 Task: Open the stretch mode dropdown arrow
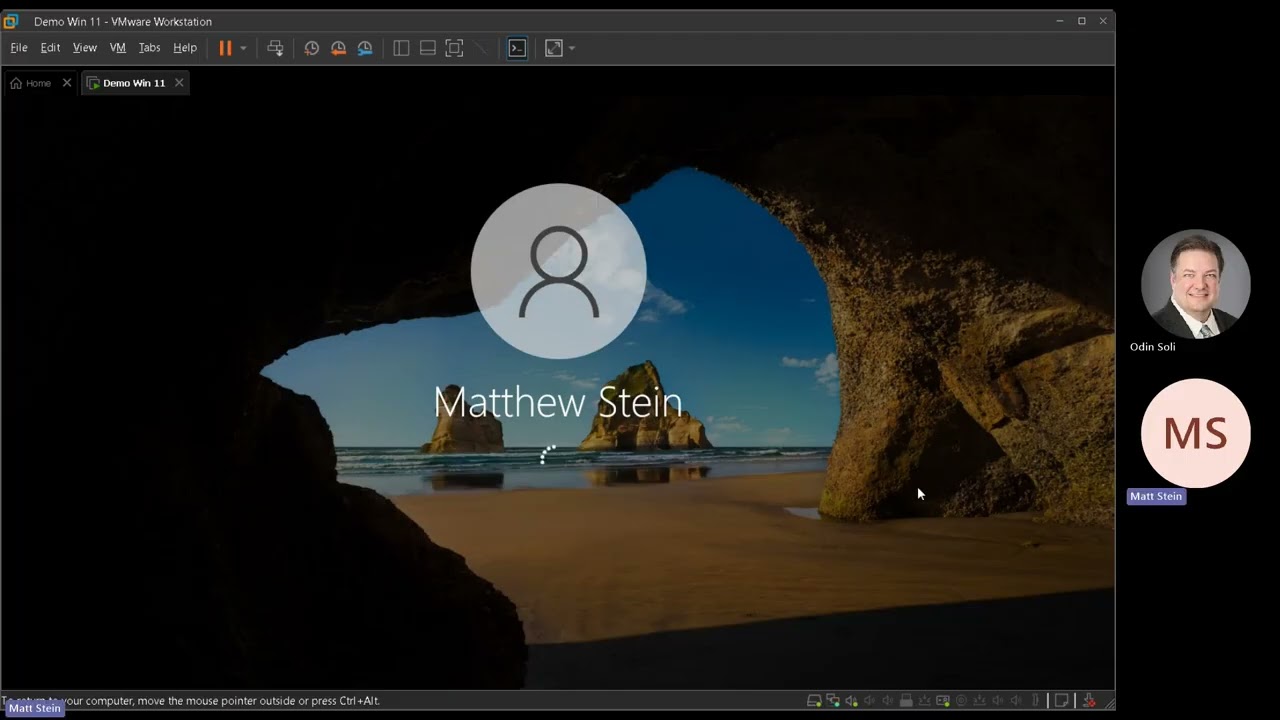click(x=572, y=48)
